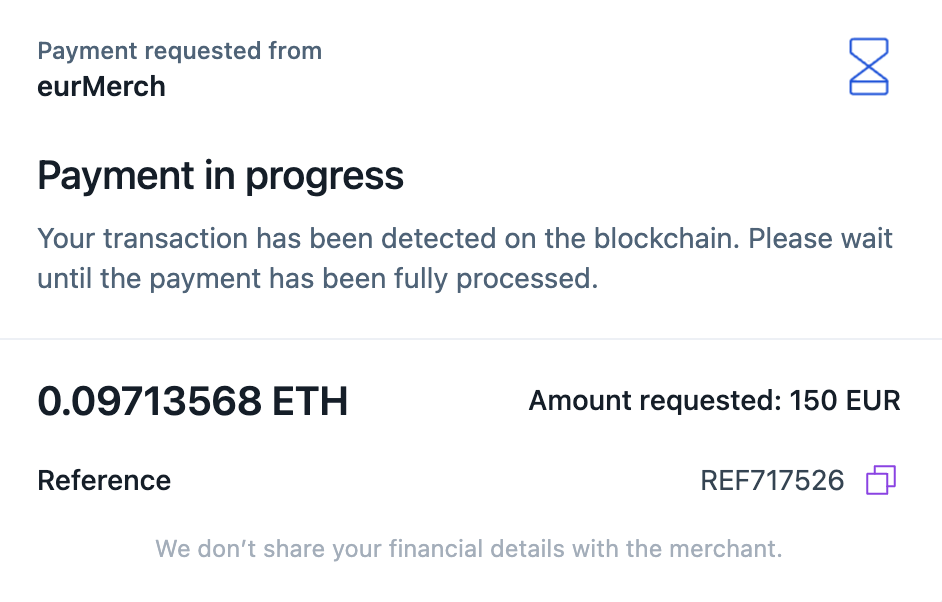Screen dimensions: 942x602
Task: Click the Payment in progress heading
Action: pos(220,177)
